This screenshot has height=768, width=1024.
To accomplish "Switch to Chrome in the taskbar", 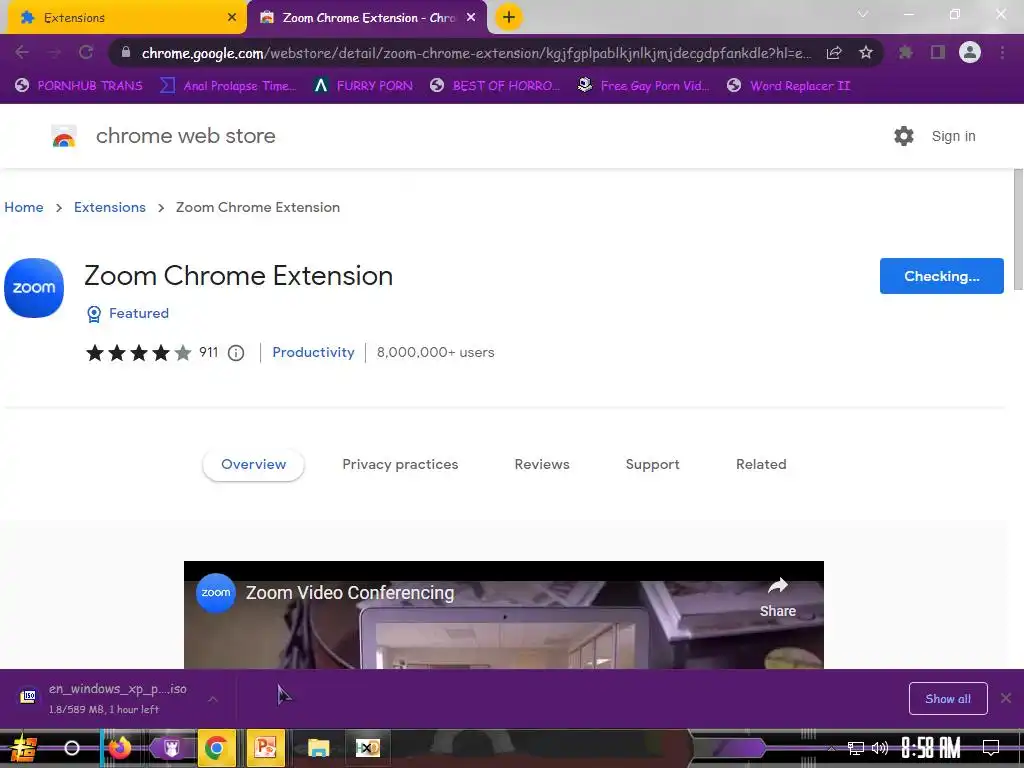I will (216, 748).
